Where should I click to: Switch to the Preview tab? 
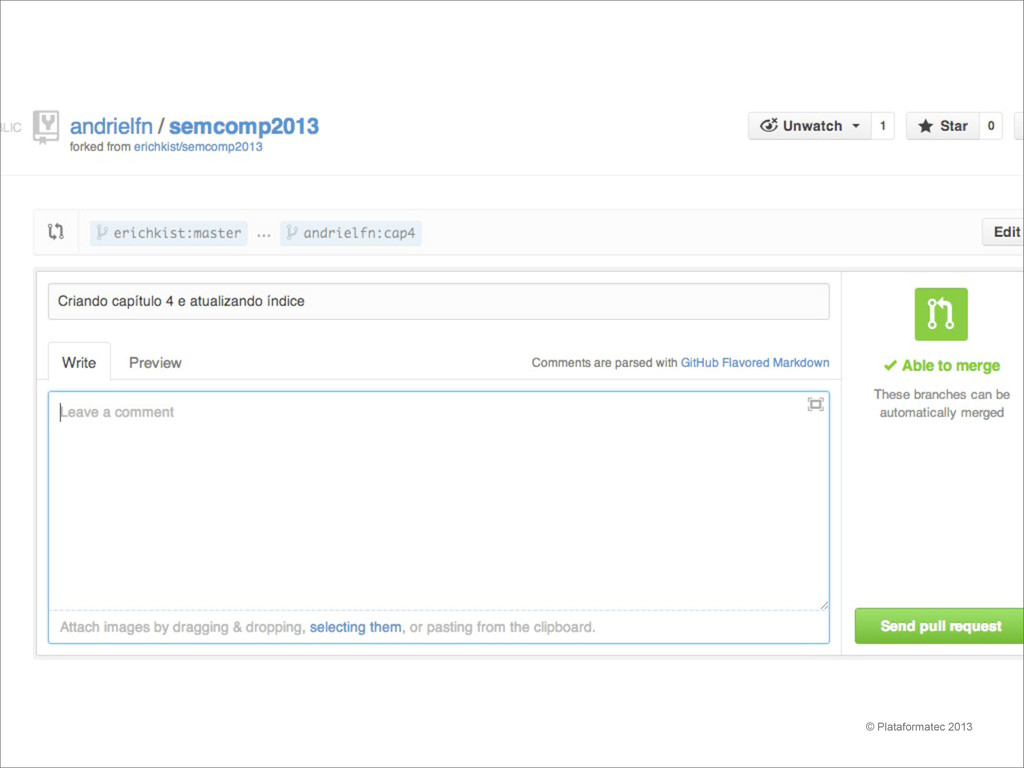(x=155, y=362)
